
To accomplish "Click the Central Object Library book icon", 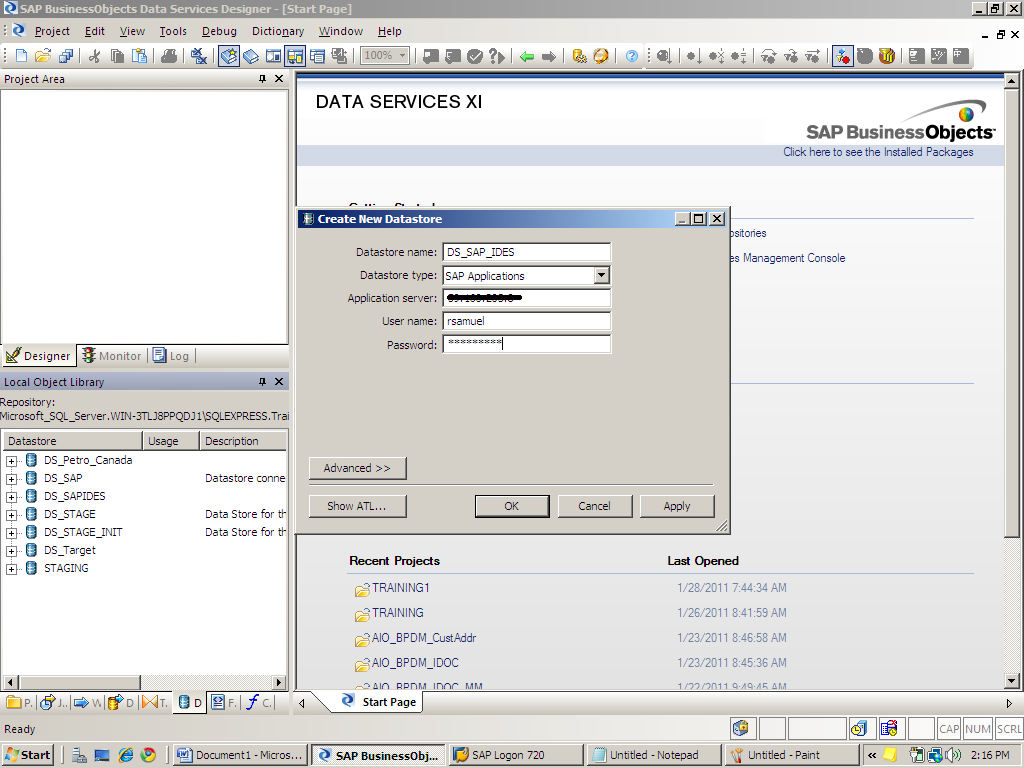I will (x=251, y=56).
